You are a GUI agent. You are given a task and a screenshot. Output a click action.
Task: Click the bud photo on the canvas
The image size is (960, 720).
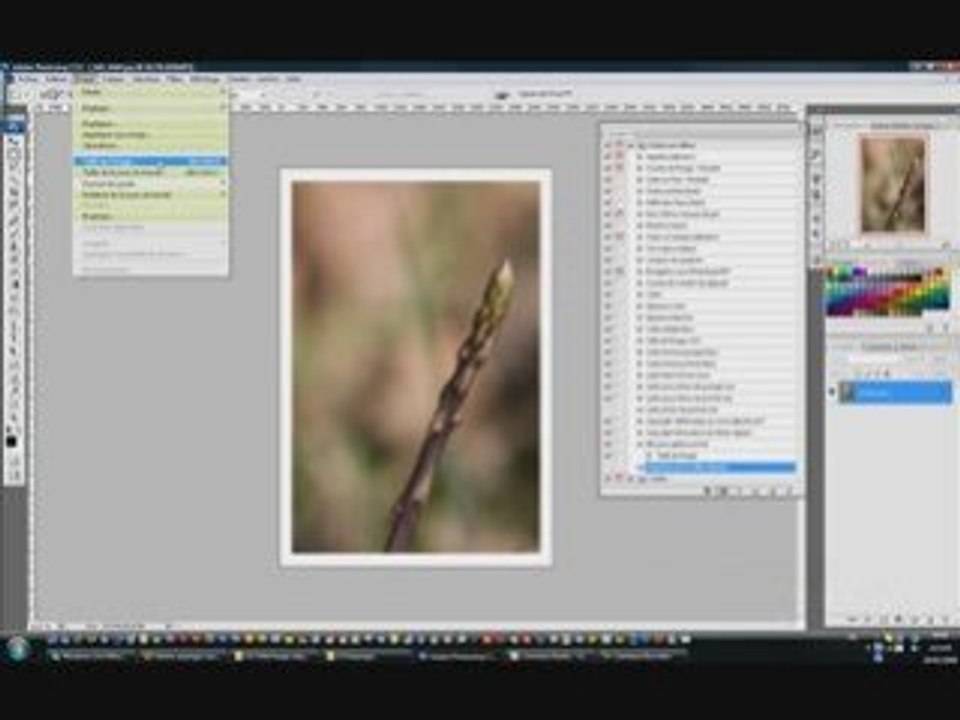[416, 367]
